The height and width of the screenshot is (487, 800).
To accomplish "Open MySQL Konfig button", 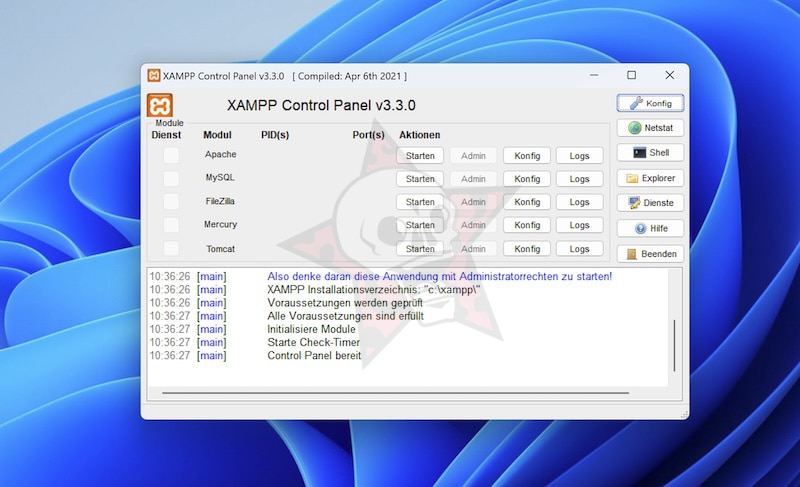I will 527,178.
